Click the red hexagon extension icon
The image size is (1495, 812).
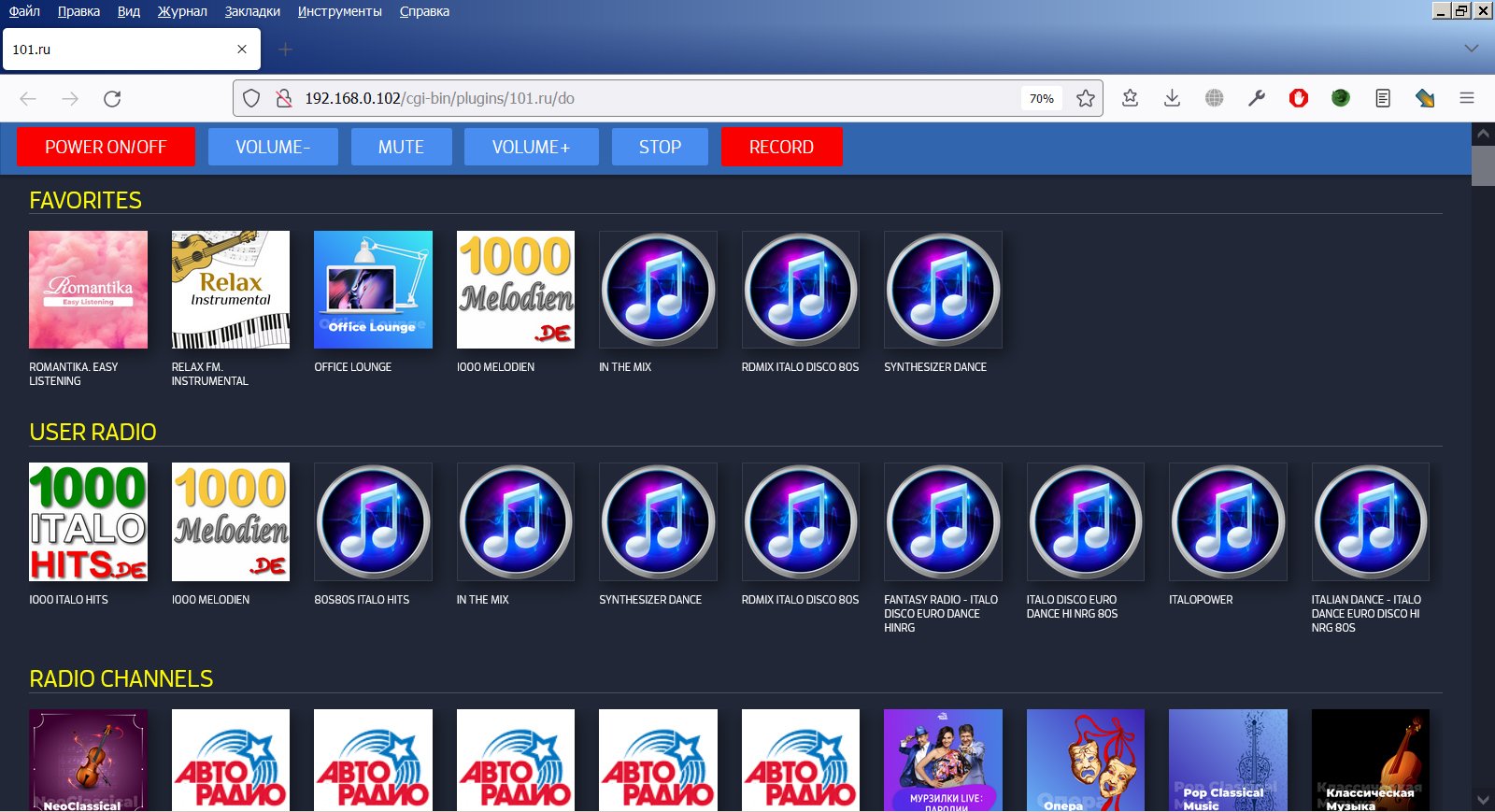coord(1298,98)
